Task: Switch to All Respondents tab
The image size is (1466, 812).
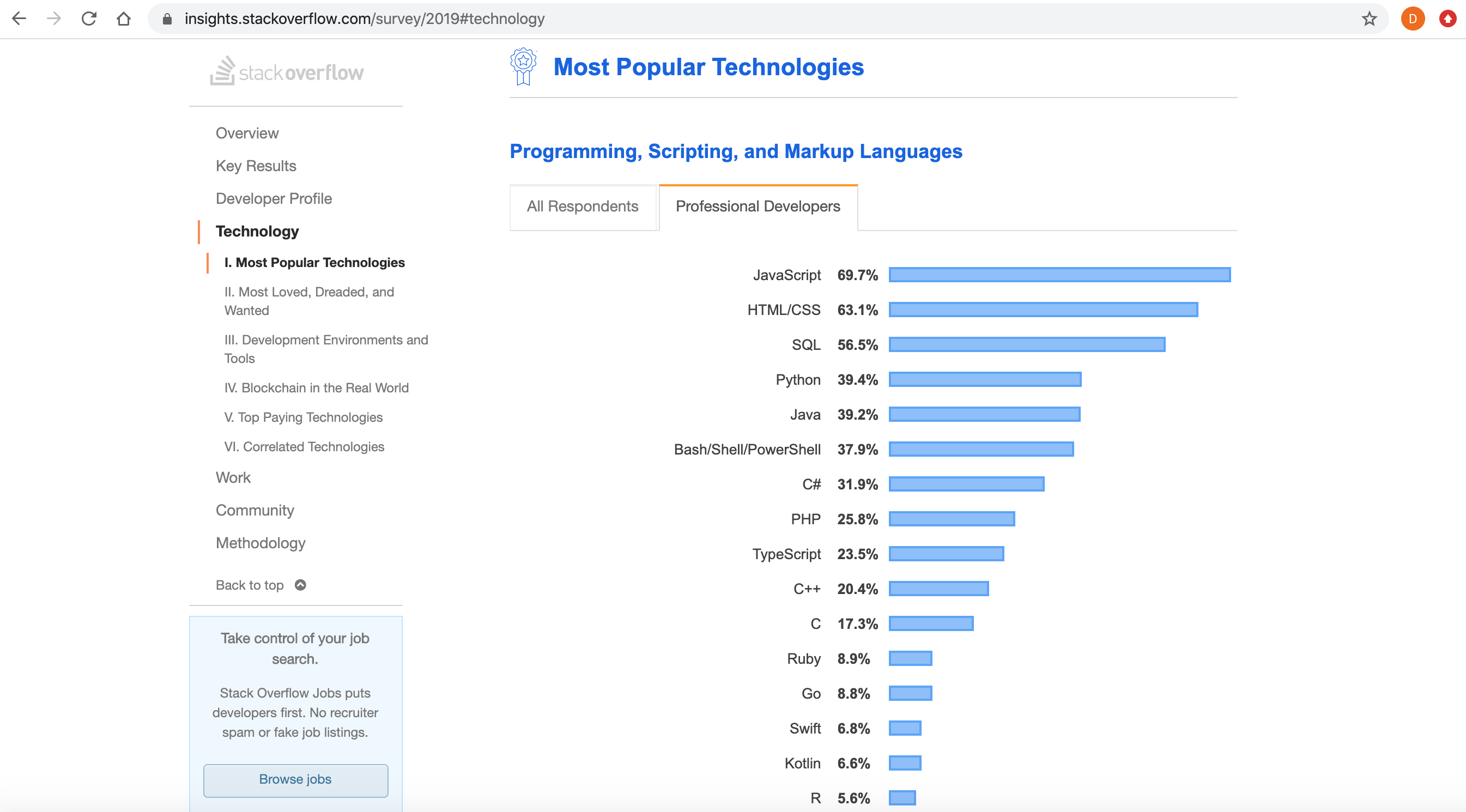Action: 582,206
